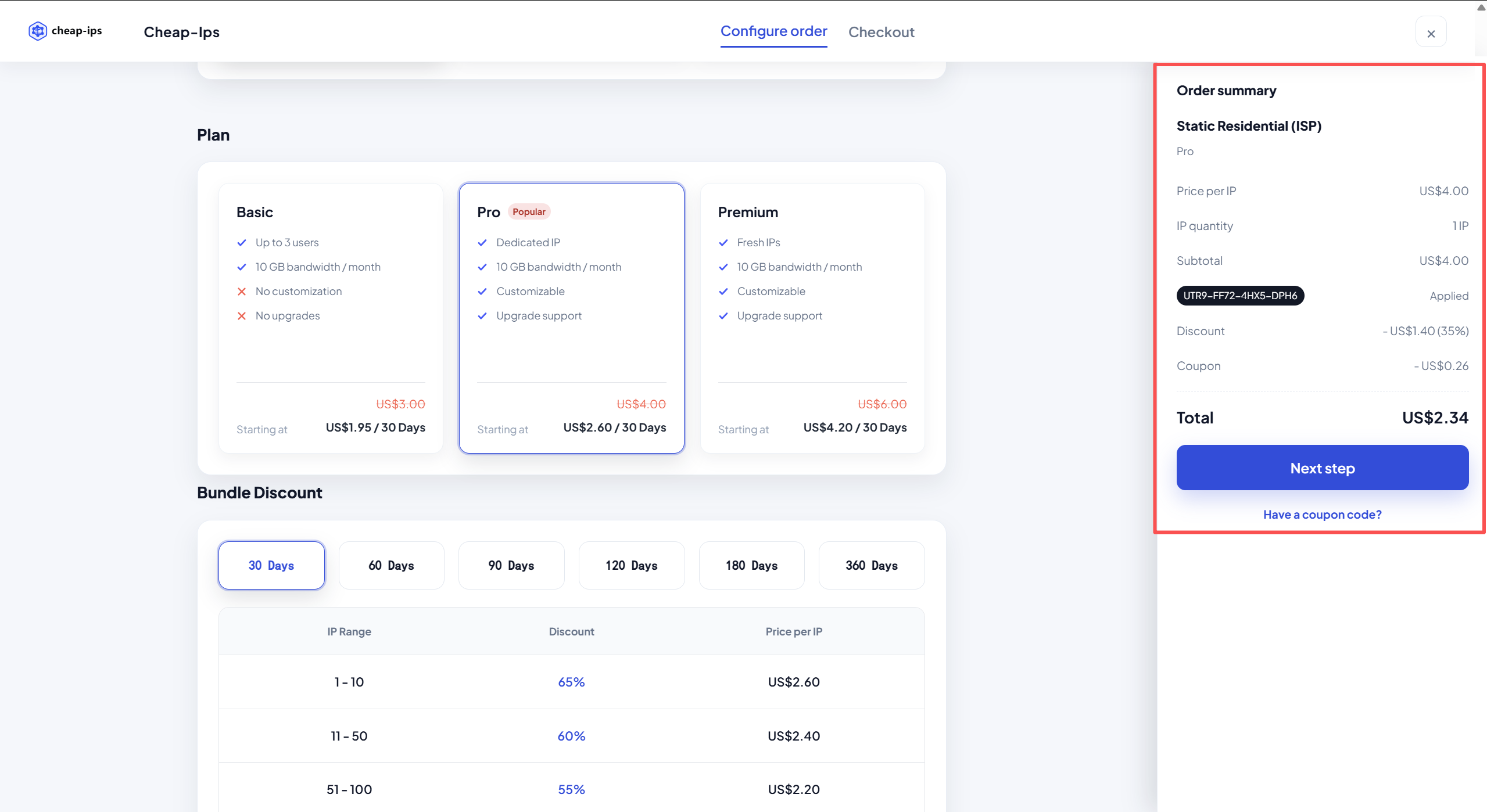Click the cheap-ips logo icon

click(x=37, y=31)
